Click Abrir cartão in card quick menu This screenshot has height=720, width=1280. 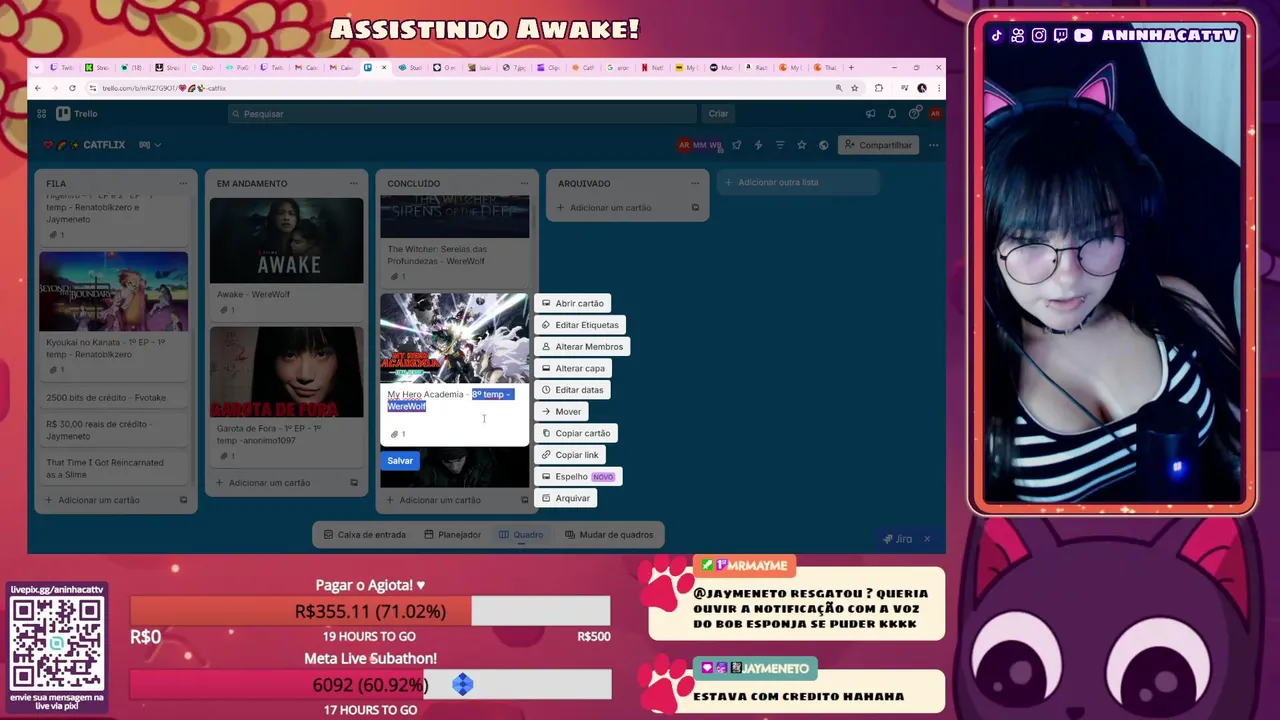(x=572, y=303)
